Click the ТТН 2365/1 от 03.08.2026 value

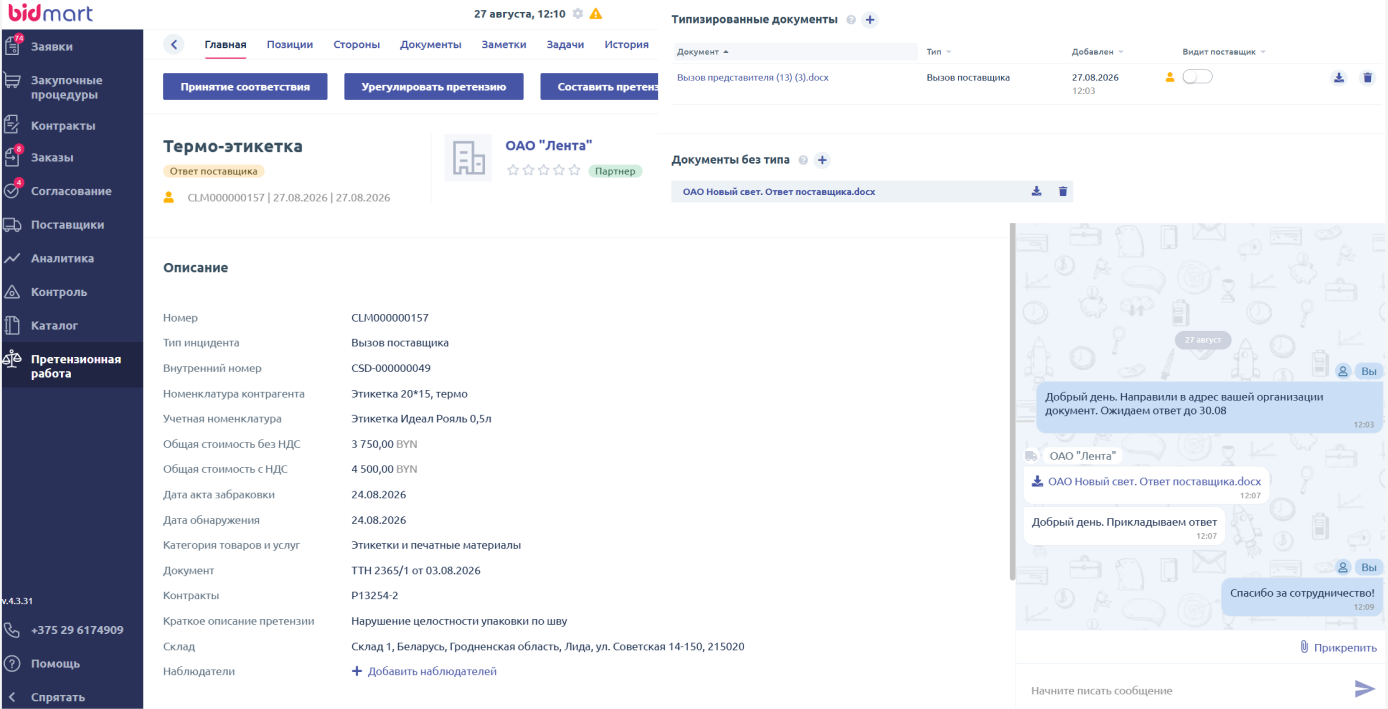point(416,570)
